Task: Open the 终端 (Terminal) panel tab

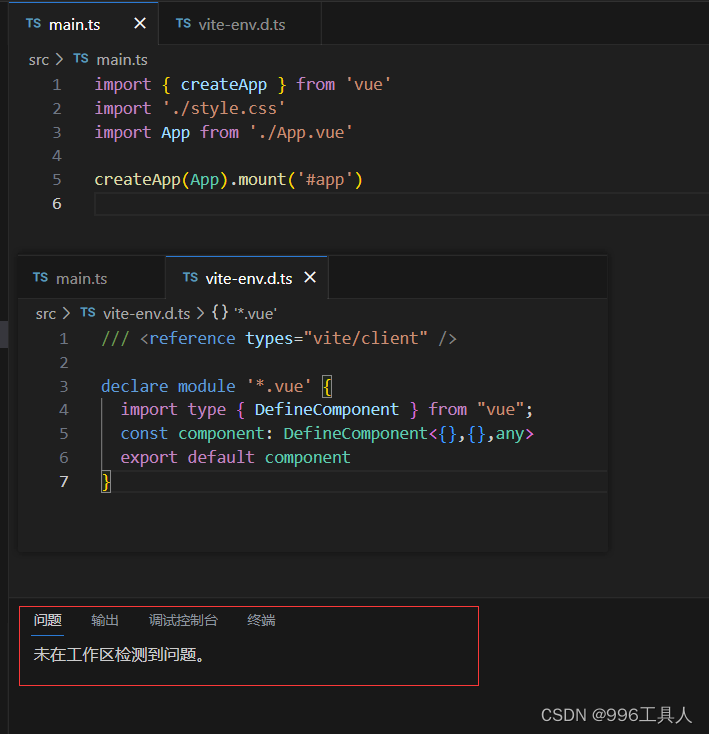Action: tap(261, 621)
